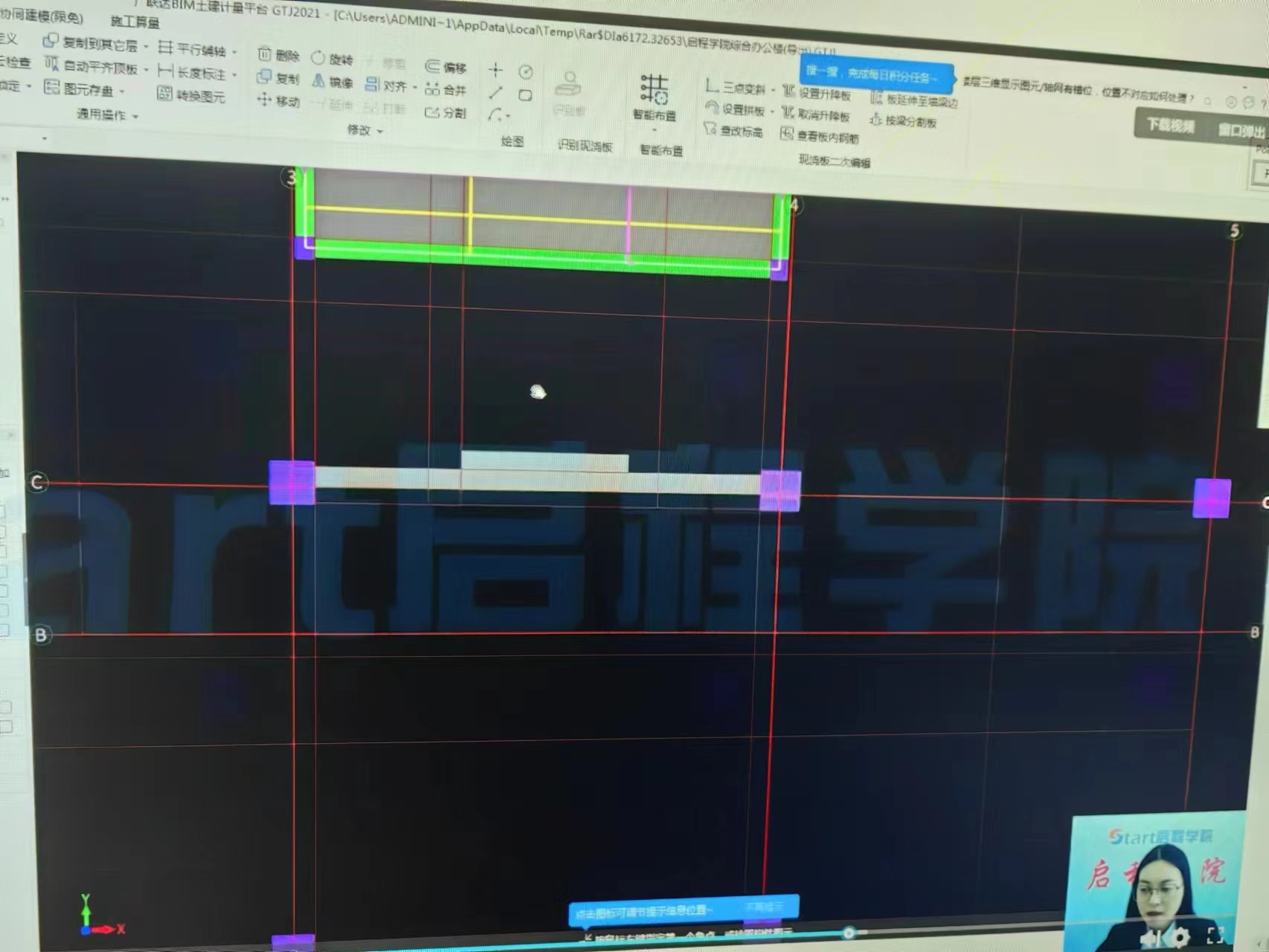Click the 图元存盘 tool

pos(79,89)
